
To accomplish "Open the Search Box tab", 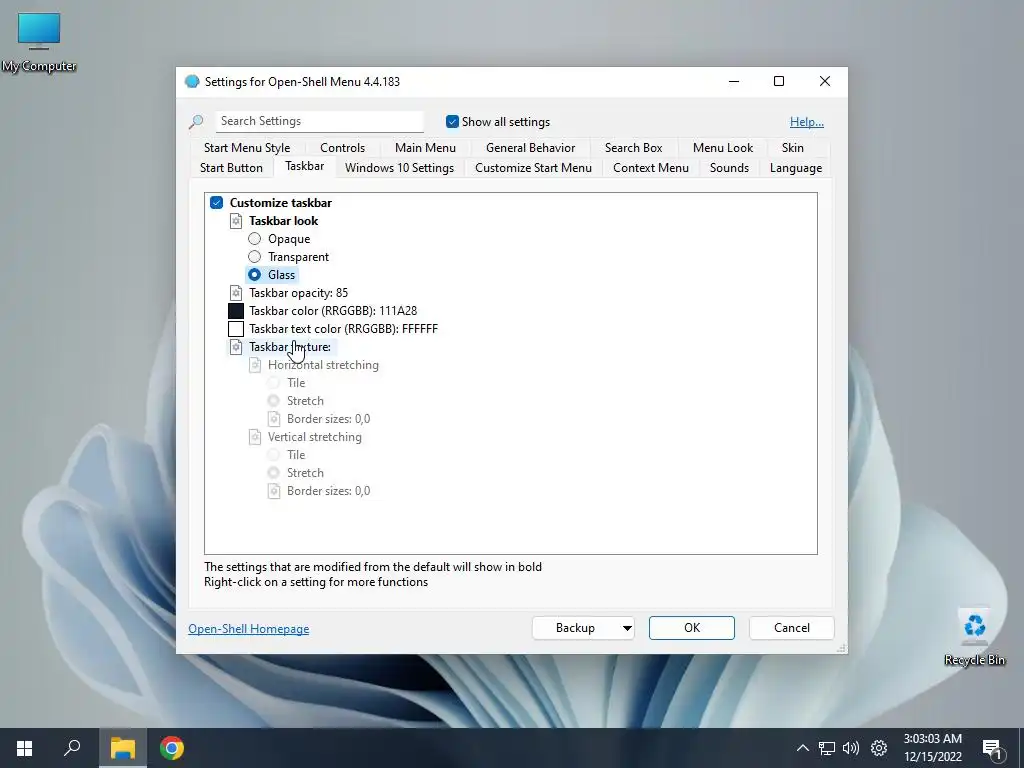I will tap(633, 148).
